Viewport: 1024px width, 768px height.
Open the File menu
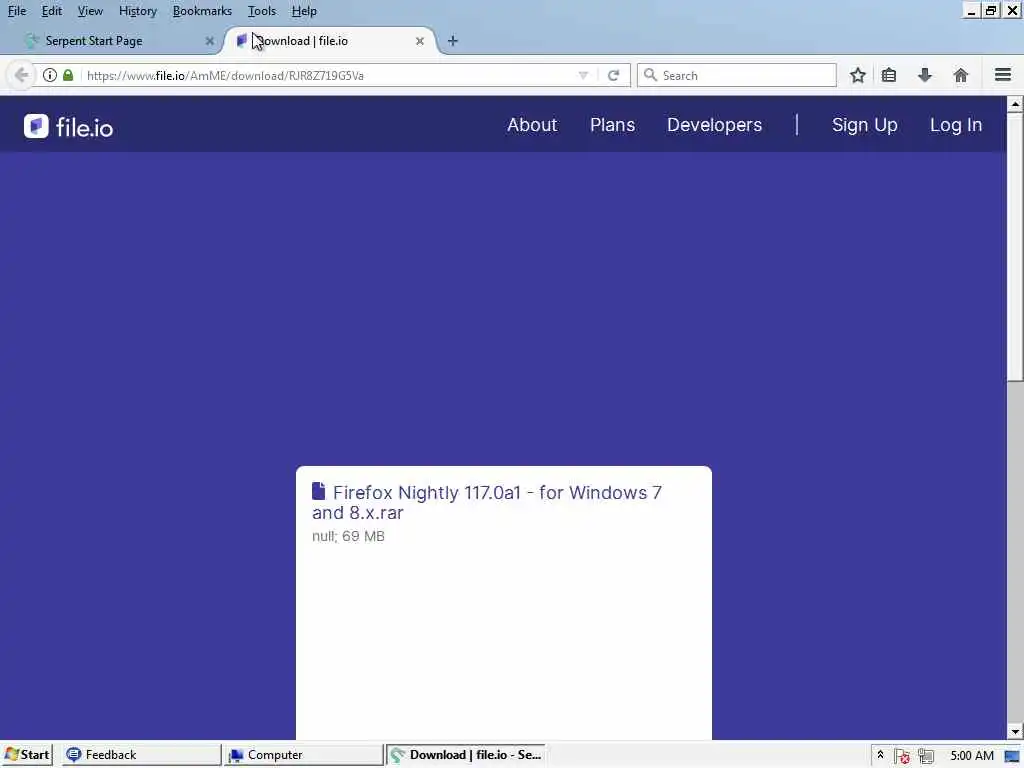17,11
